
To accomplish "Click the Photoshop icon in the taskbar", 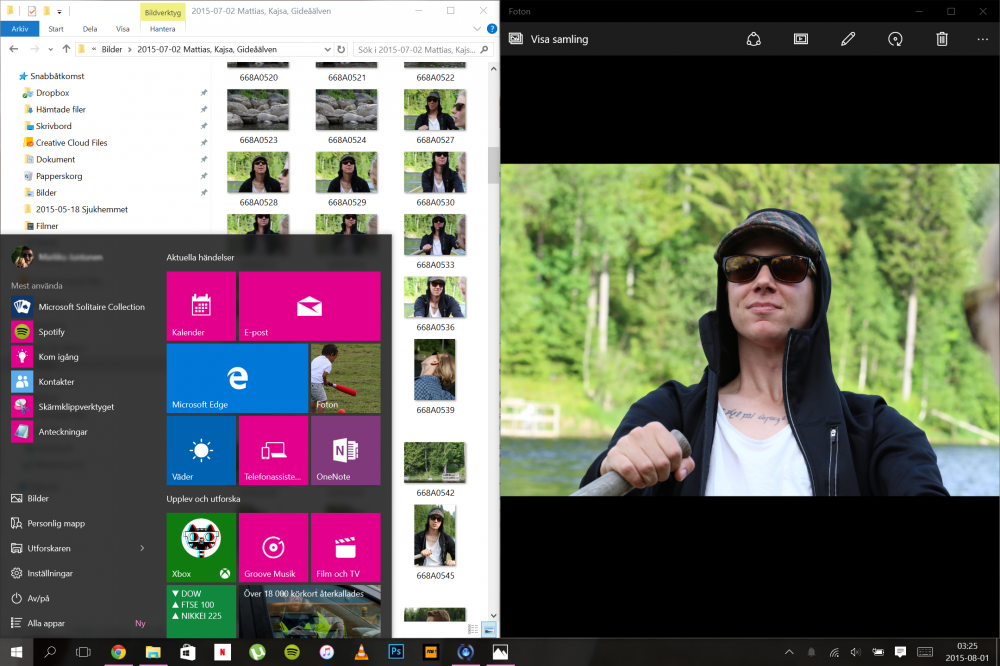I will click(396, 652).
